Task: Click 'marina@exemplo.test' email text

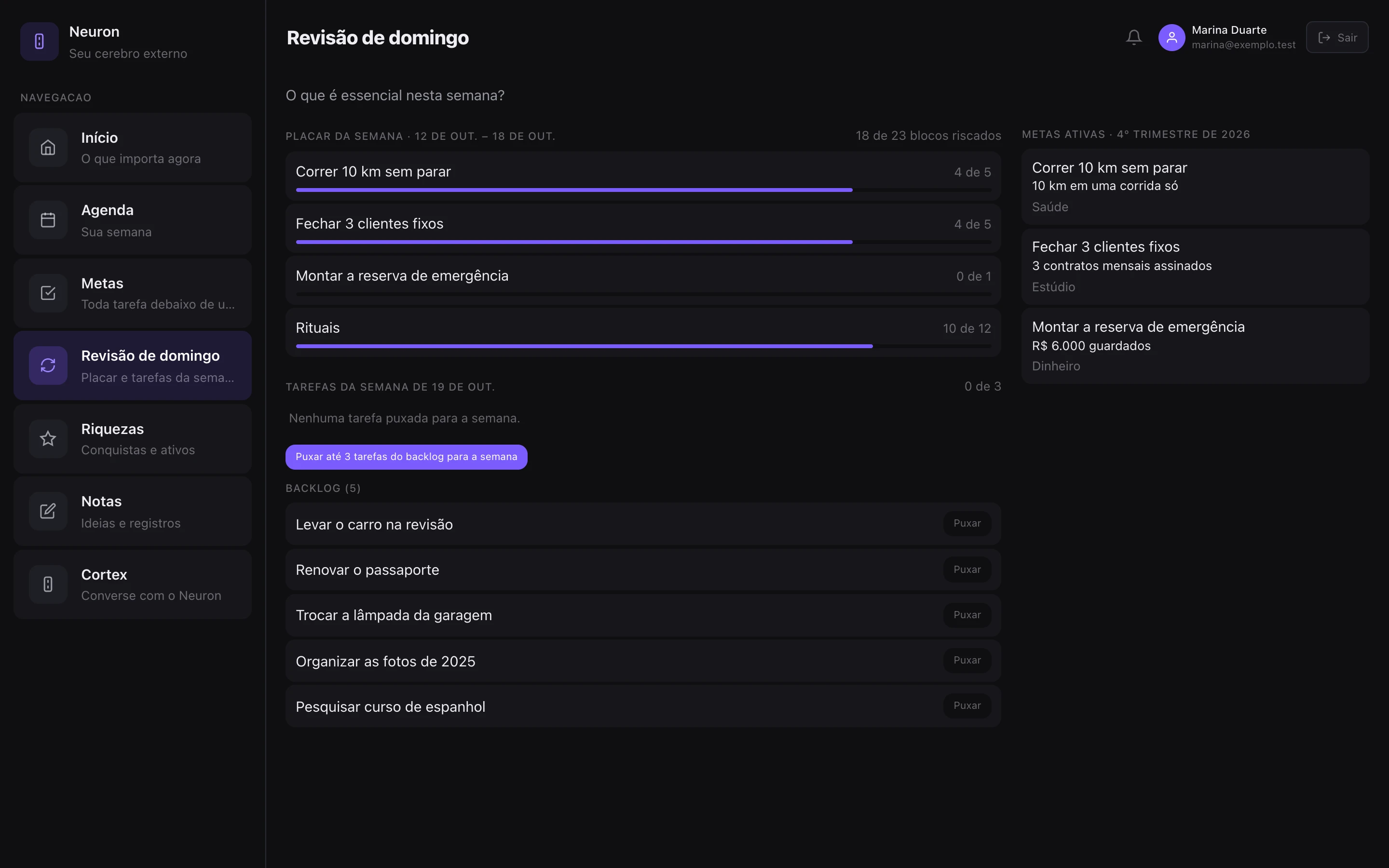Action: [x=1243, y=45]
